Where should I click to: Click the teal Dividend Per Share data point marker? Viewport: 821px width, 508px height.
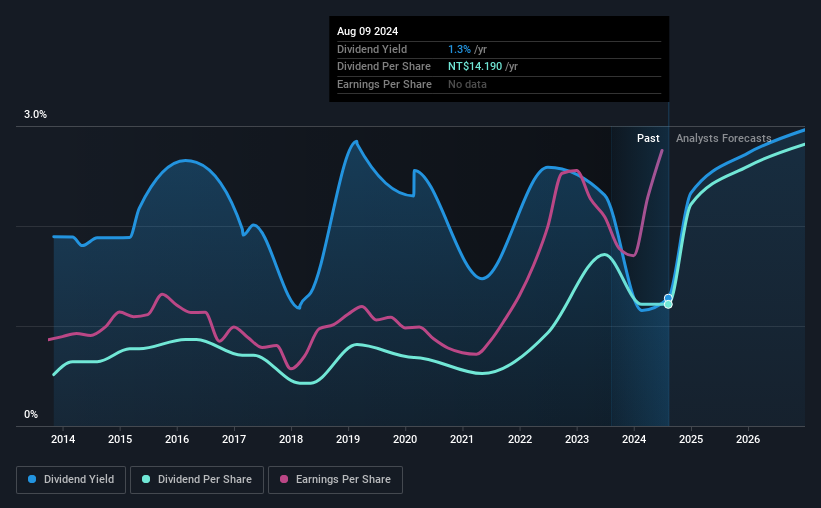668,304
